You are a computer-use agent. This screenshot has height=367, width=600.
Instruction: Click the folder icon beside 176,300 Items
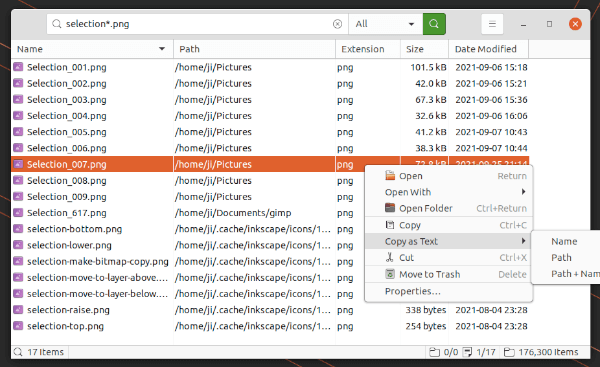tap(509, 352)
